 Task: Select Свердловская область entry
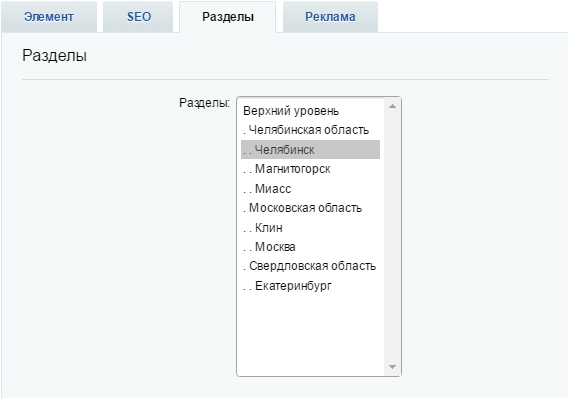(x=310, y=266)
